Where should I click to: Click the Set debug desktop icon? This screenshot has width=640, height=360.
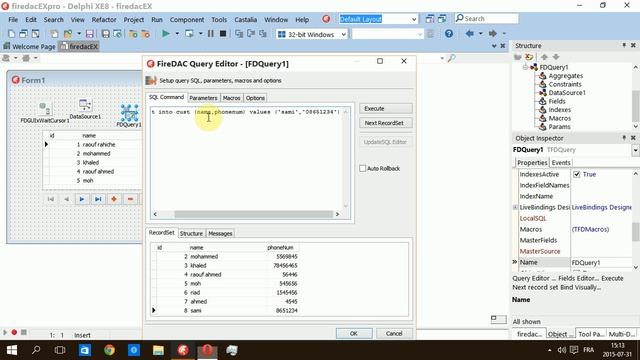pos(442,19)
